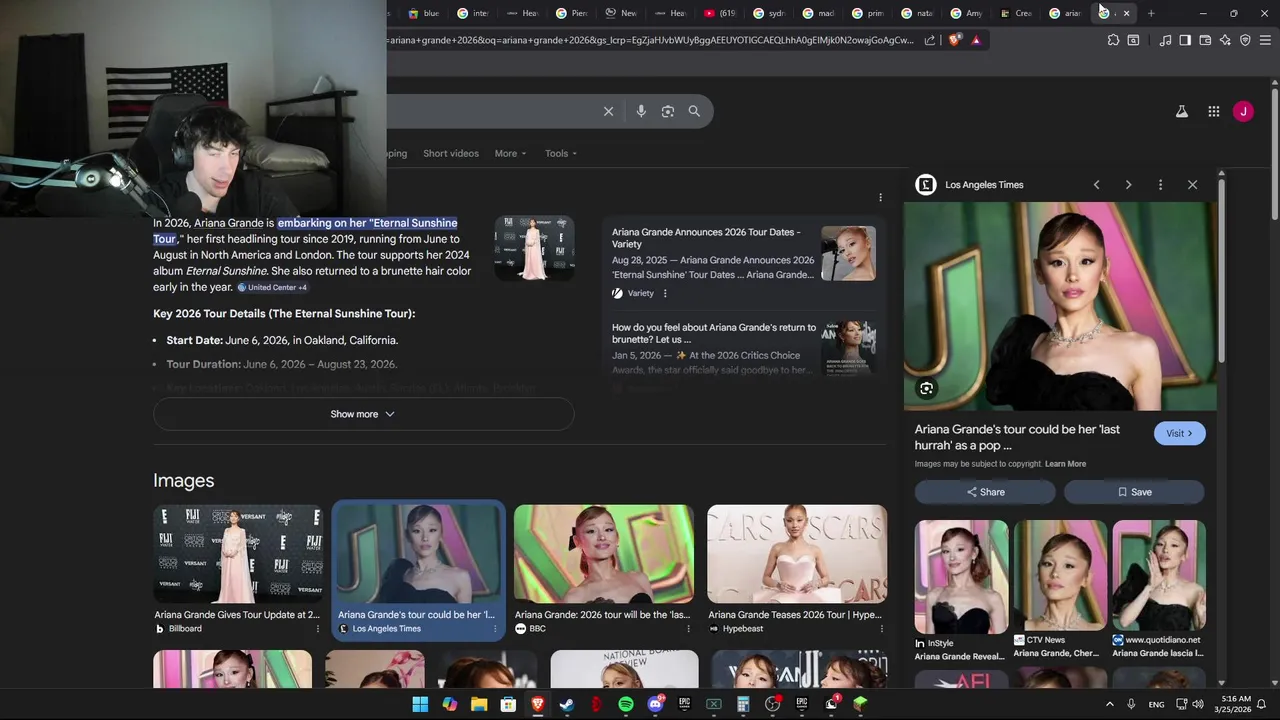This screenshot has height=720, width=1280.
Task: Switch to the YouTube (619) browser tab
Action: click(x=720, y=13)
